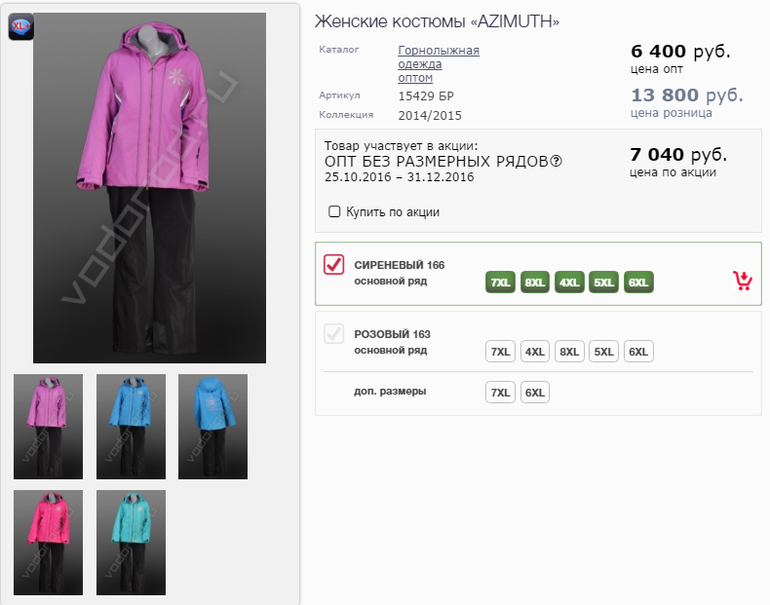Screen dimensions: 770x605
Task: Click the XL badge icon on photo
Action: coord(21,26)
